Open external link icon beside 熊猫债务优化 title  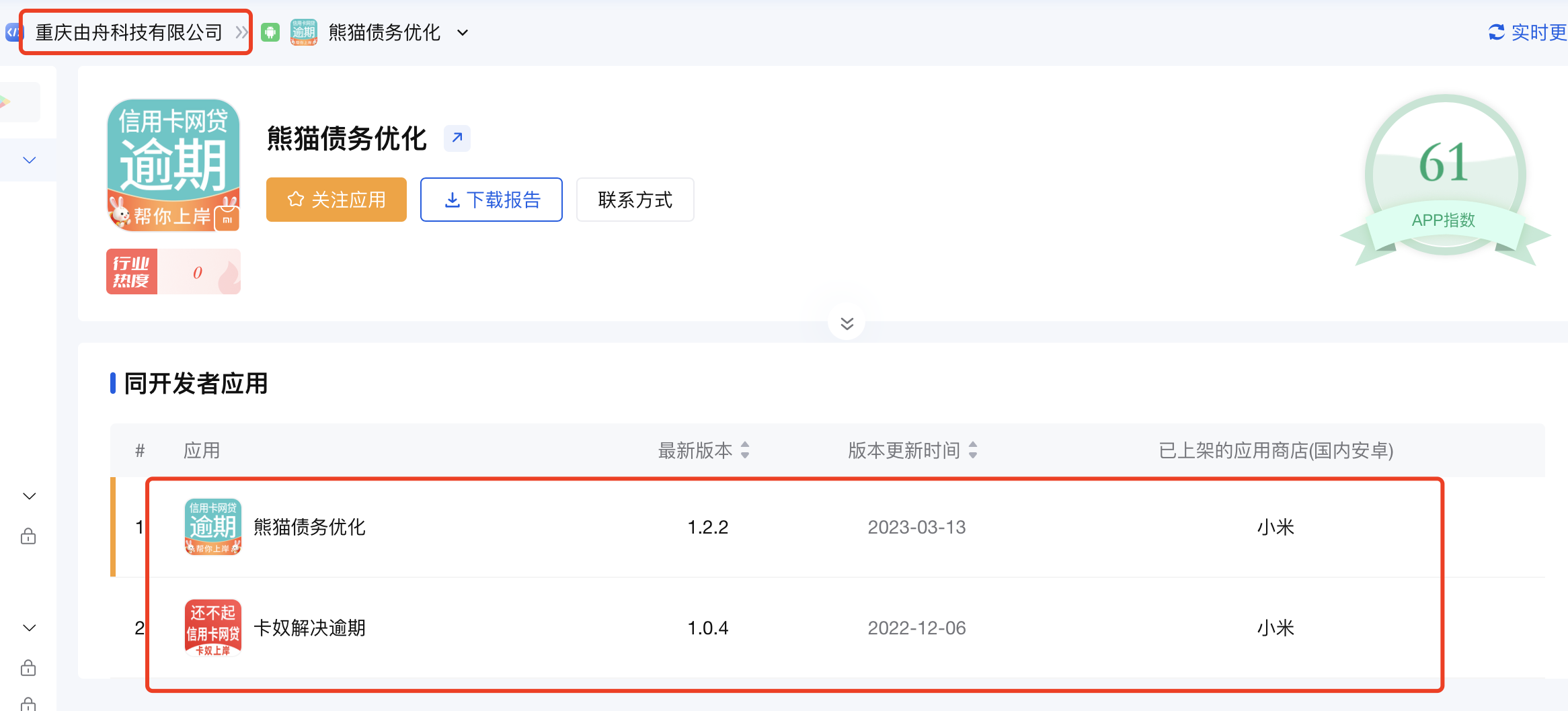tap(457, 138)
